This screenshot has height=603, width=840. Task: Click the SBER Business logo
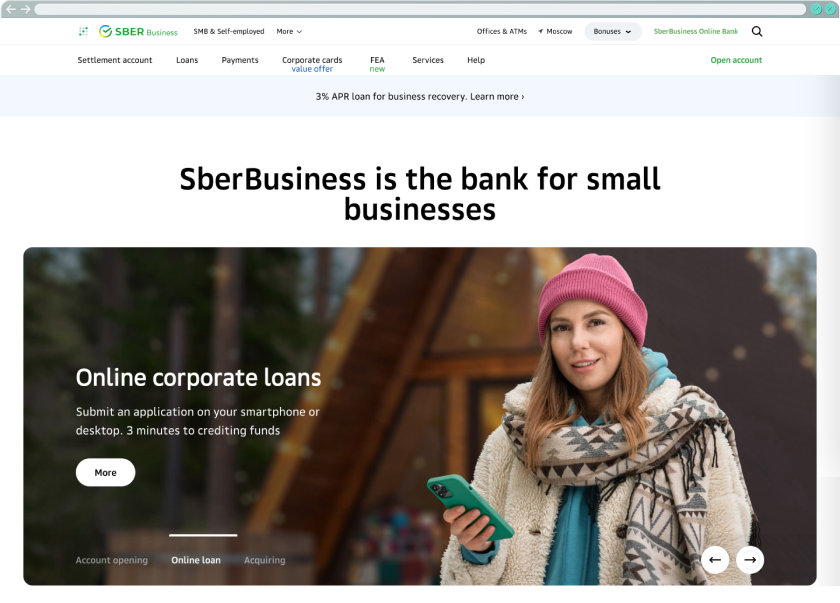[x=138, y=32]
